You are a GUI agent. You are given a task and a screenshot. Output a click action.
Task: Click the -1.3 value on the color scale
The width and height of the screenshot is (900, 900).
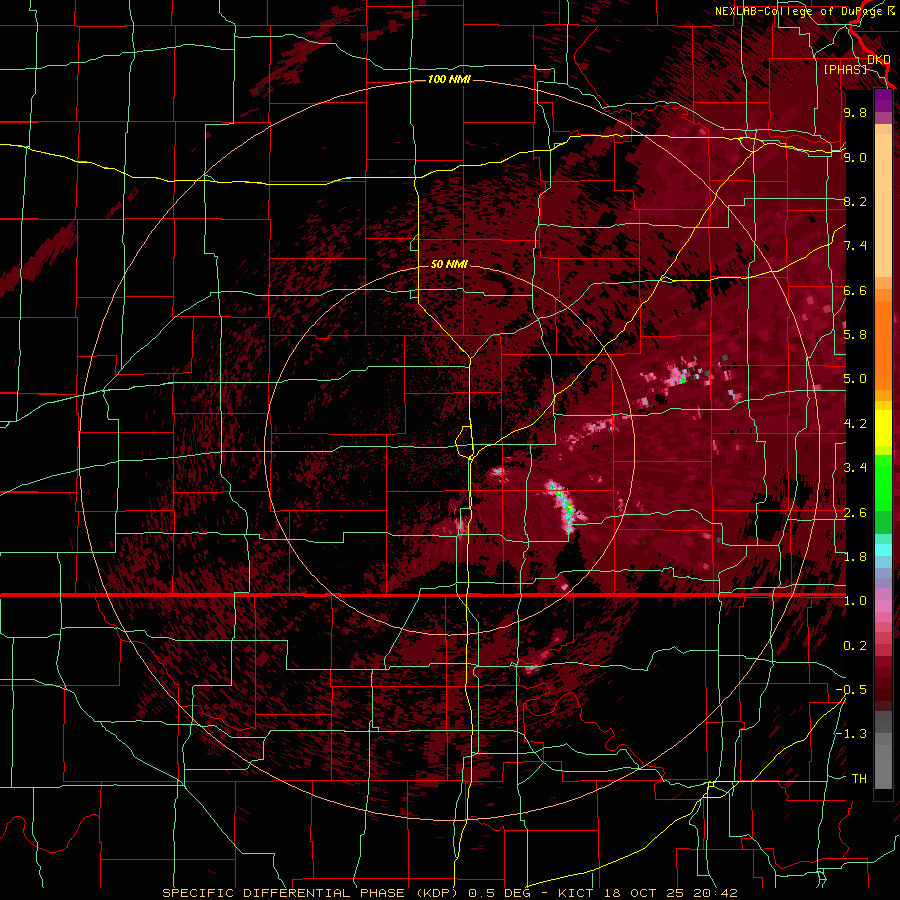point(851,734)
